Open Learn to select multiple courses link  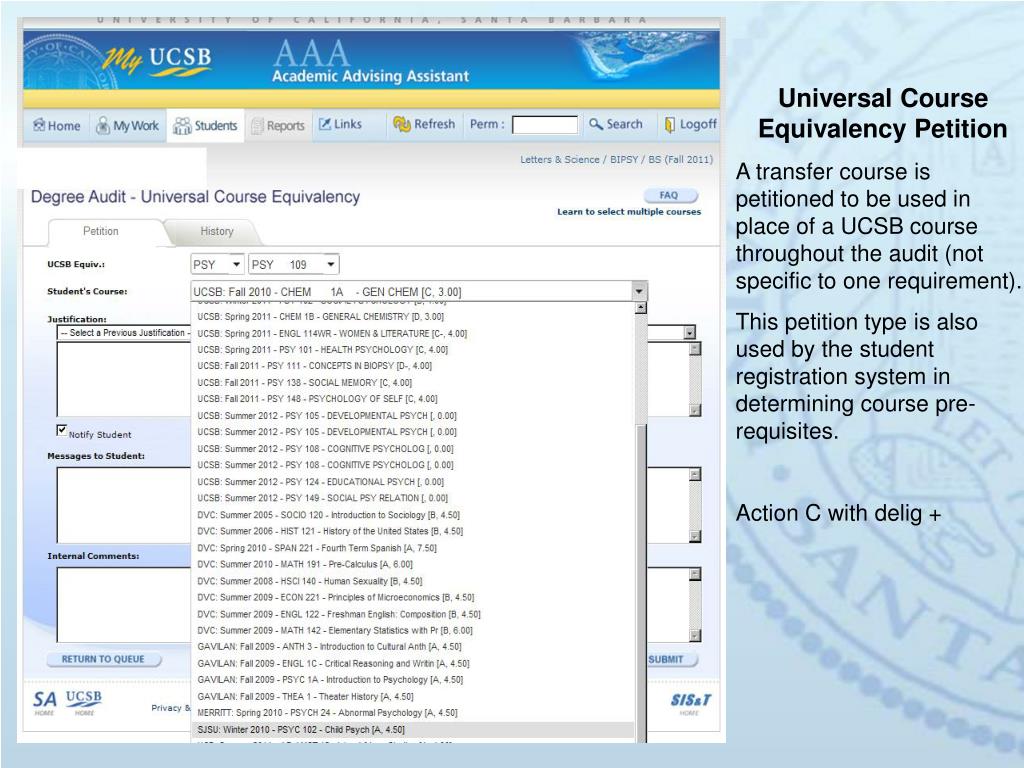tap(629, 212)
